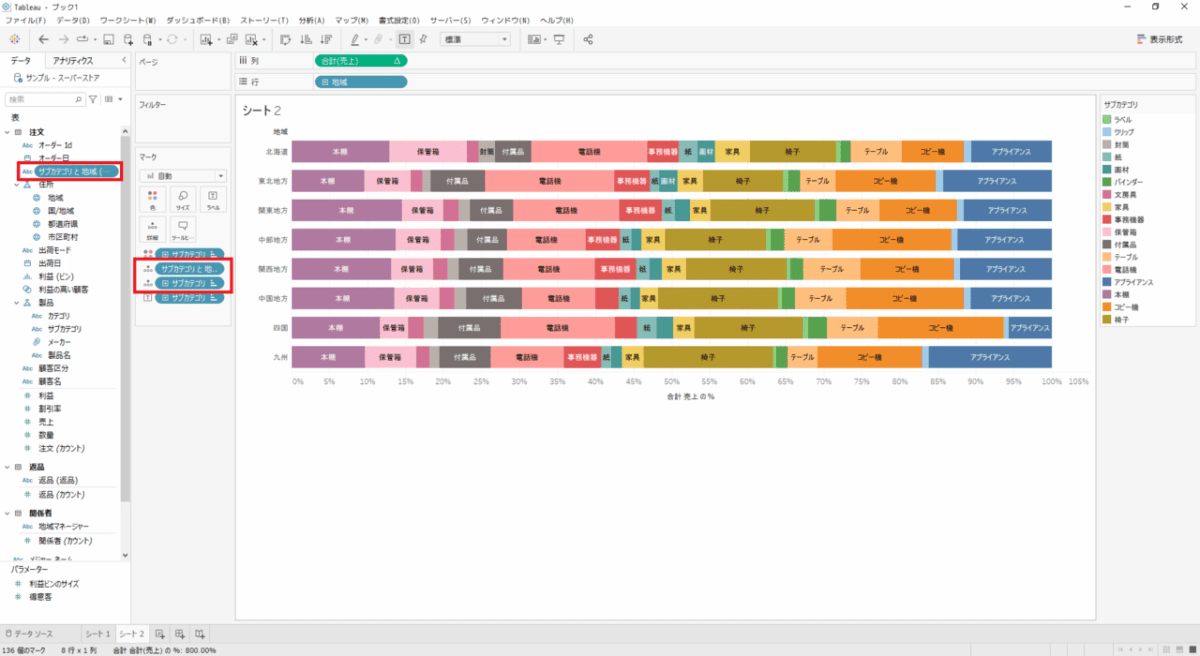Switch to the シート 1 tab
This screenshot has height=656, width=1200.
pos(97,634)
